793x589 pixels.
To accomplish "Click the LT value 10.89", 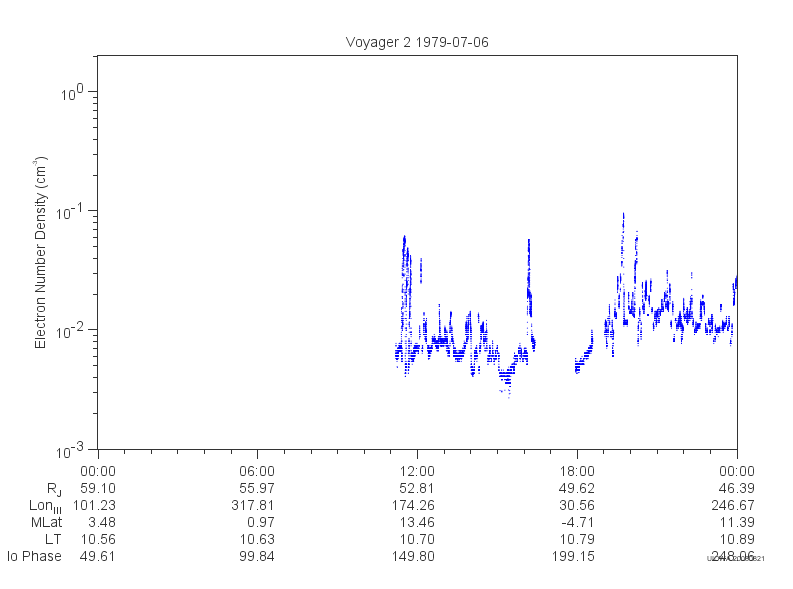I will point(737,539).
